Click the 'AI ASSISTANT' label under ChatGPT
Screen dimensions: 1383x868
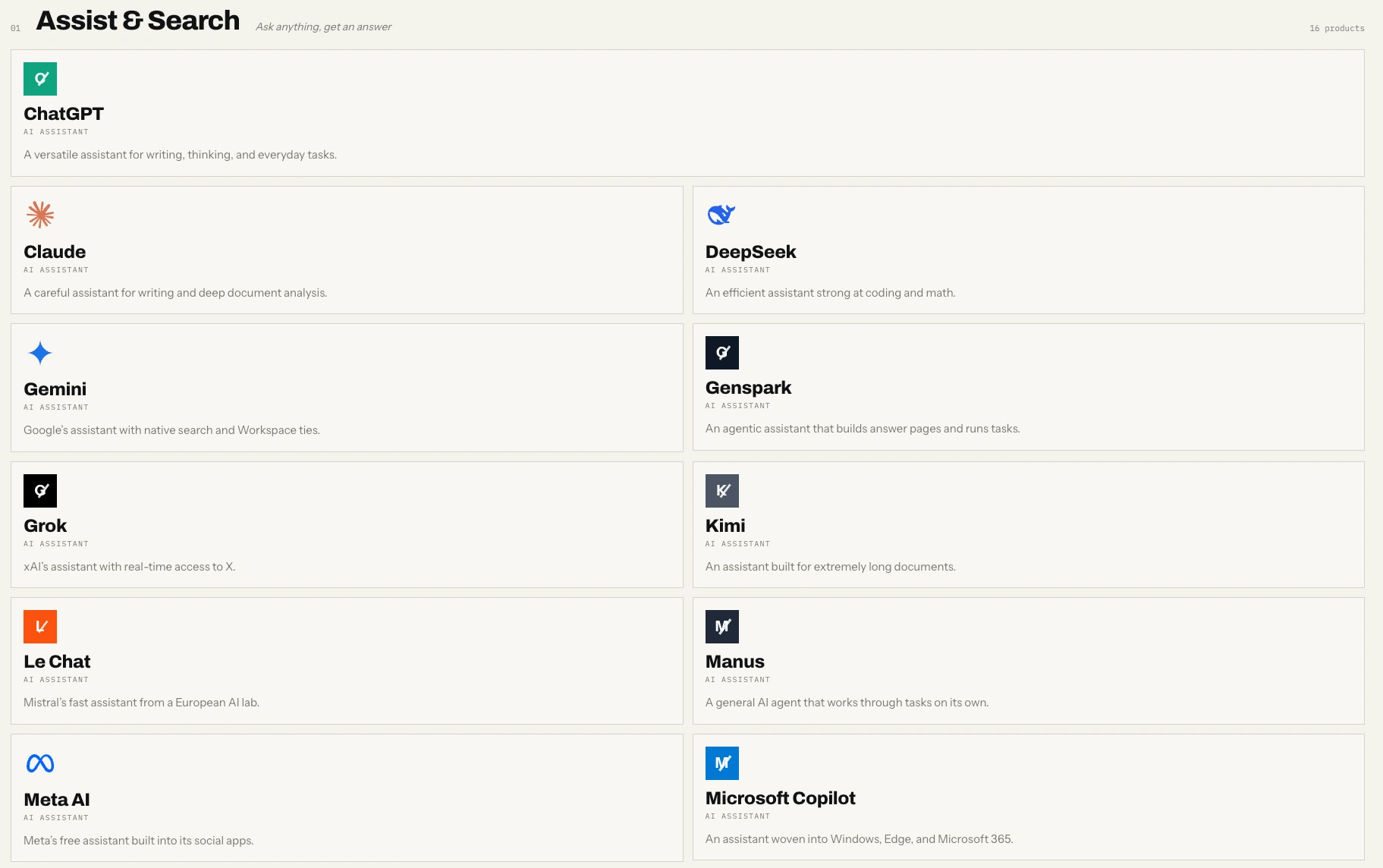click(56, 132)
